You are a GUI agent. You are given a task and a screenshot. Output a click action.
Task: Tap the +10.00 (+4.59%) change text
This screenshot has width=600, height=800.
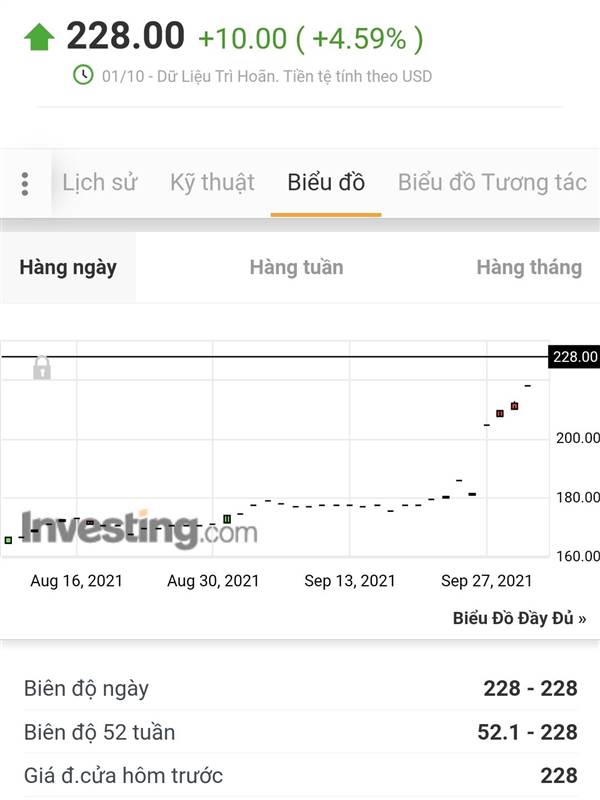(311, 39)
